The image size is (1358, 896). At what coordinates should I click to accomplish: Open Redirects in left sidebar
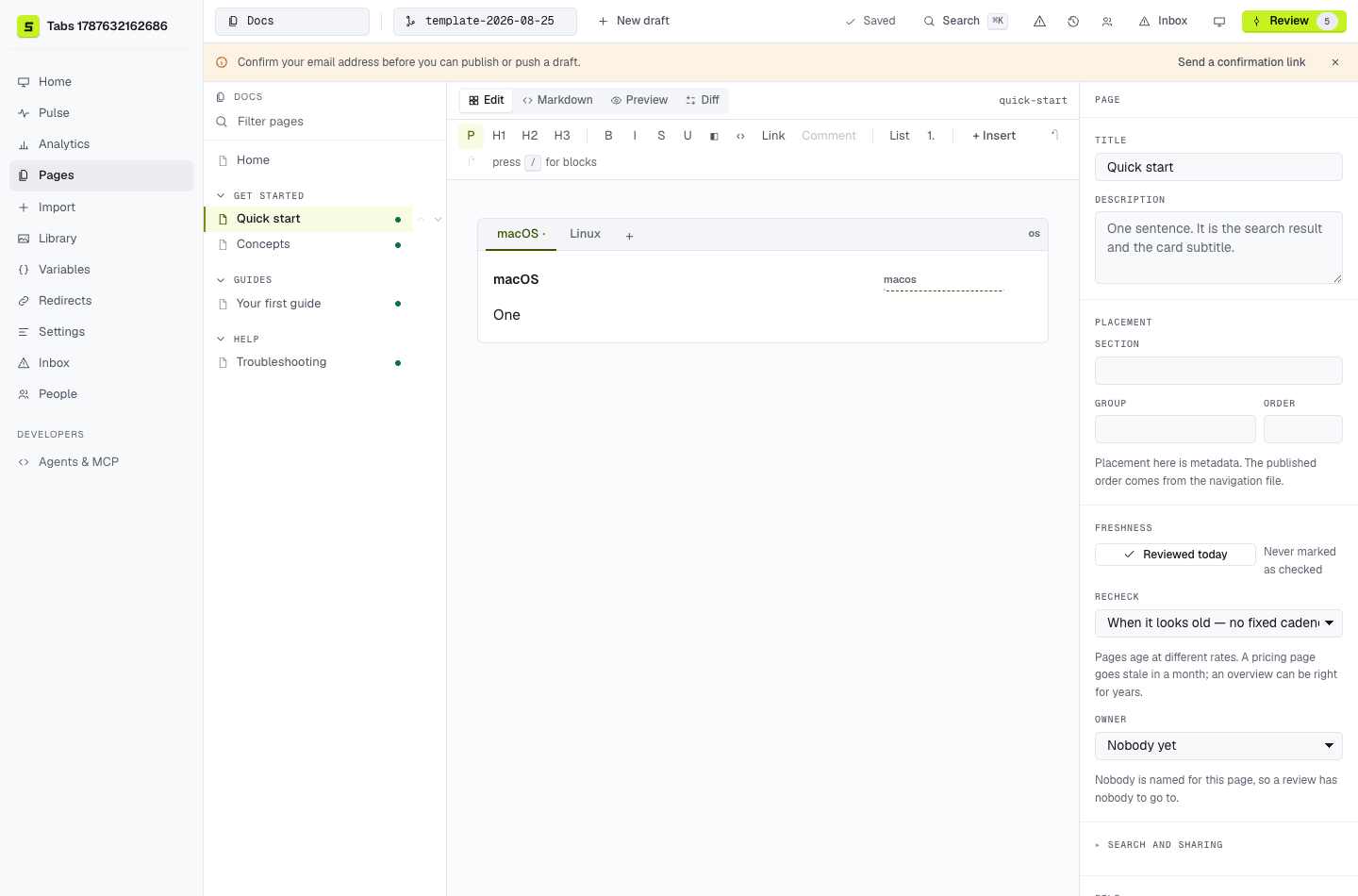pyautogui.click(x=101, y=301)
